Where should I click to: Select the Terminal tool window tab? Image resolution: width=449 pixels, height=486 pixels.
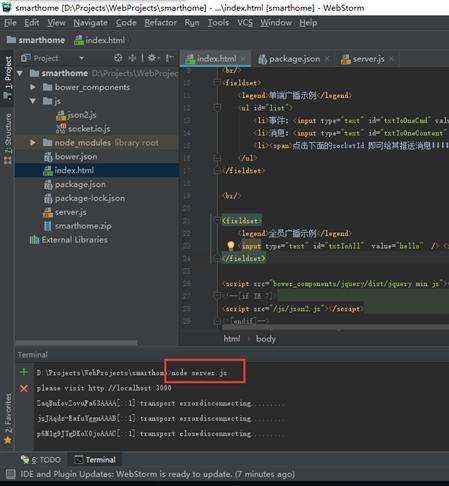pos(95,460)
